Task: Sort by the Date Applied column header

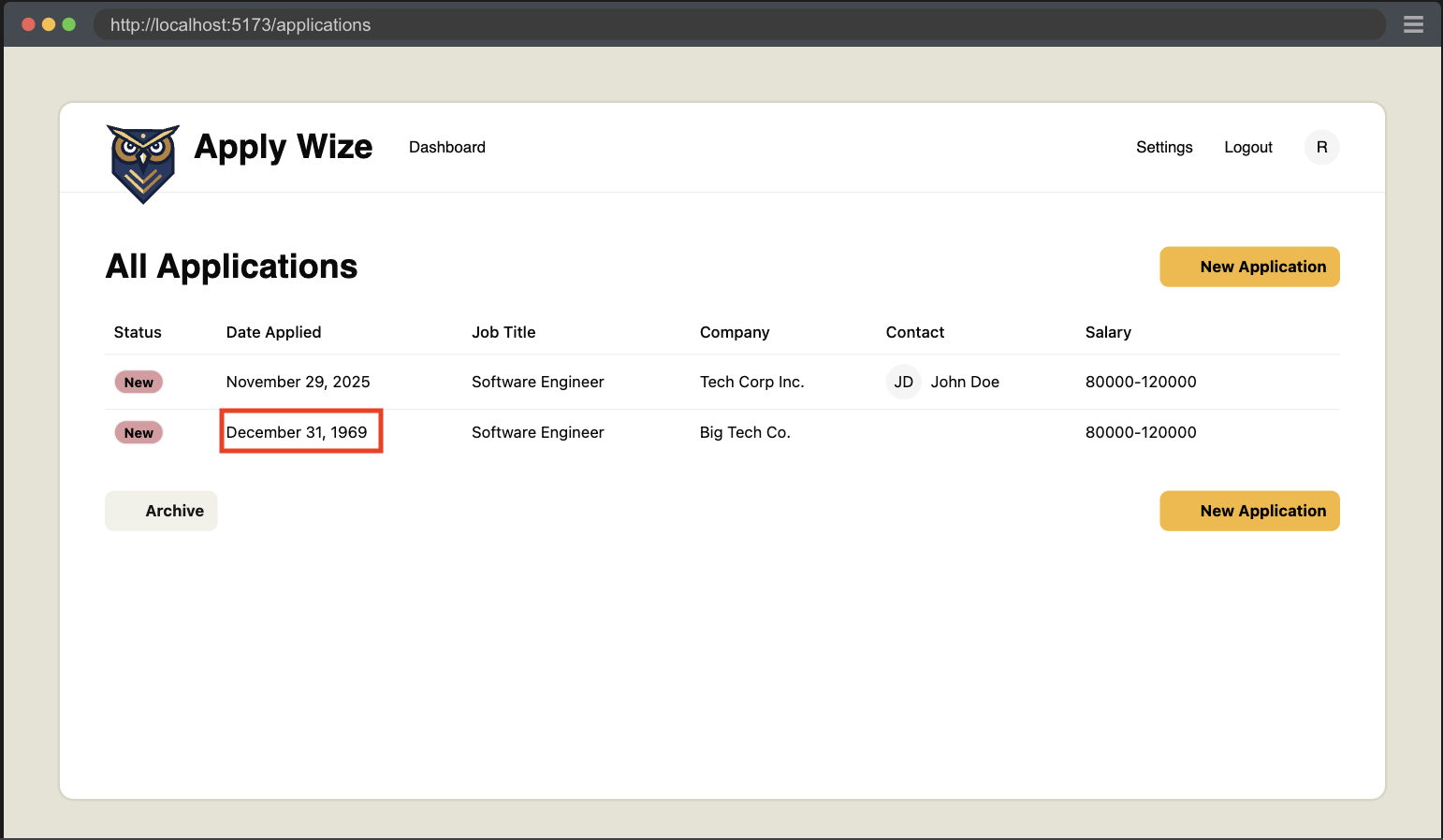Action: [273, 332]
